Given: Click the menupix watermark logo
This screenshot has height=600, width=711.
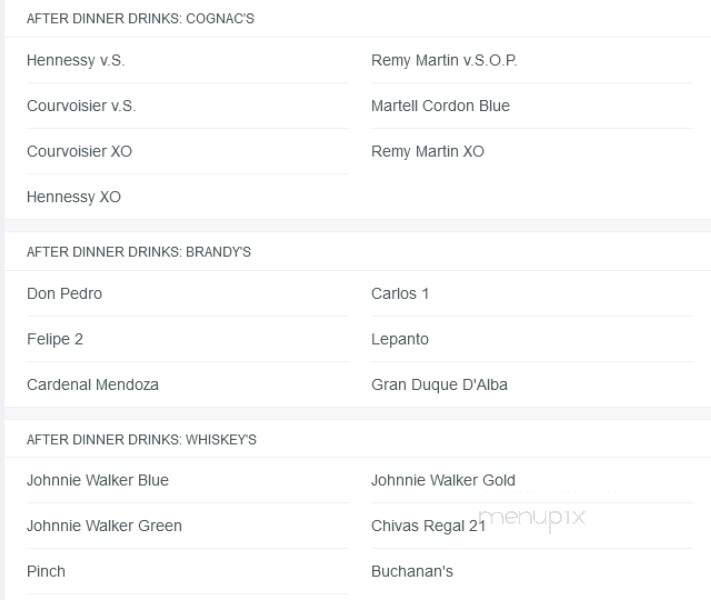Looking at the screenshot, I should coord(532,518).
